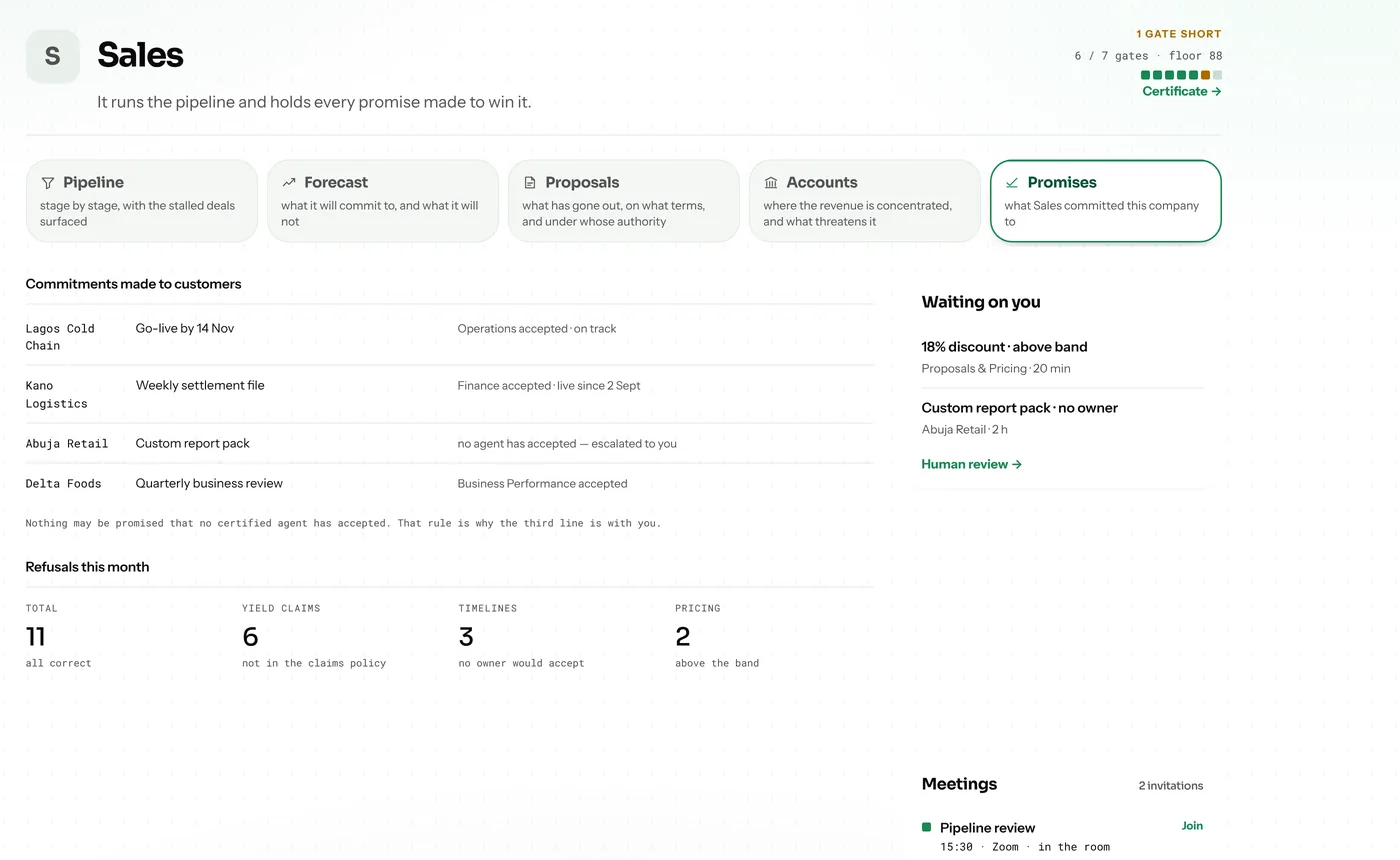Viewport: 1400px width, 860px height.
Task: Click the Custom report pack commitment cell
Action: coord(193,443)
